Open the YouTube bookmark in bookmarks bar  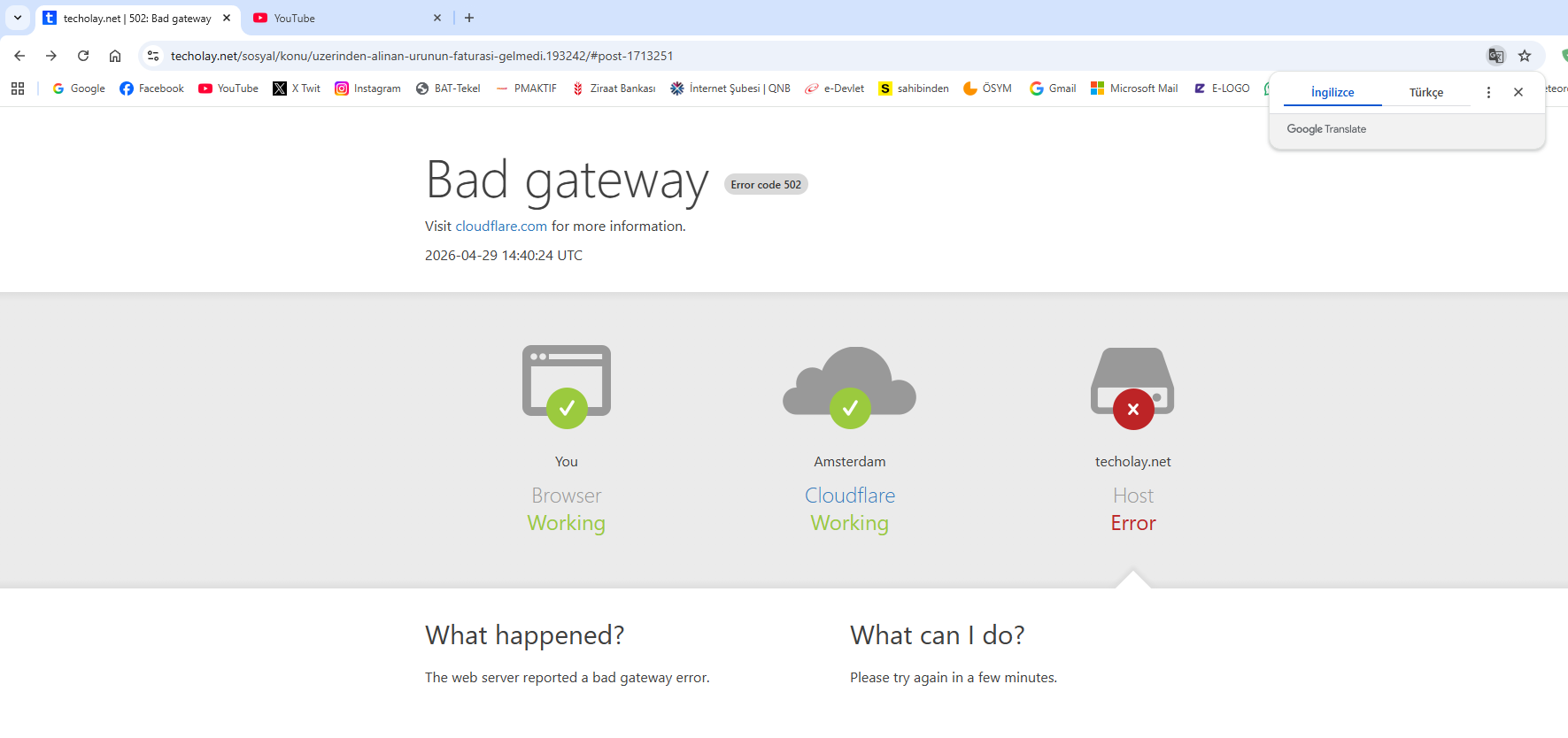point(228,88)
